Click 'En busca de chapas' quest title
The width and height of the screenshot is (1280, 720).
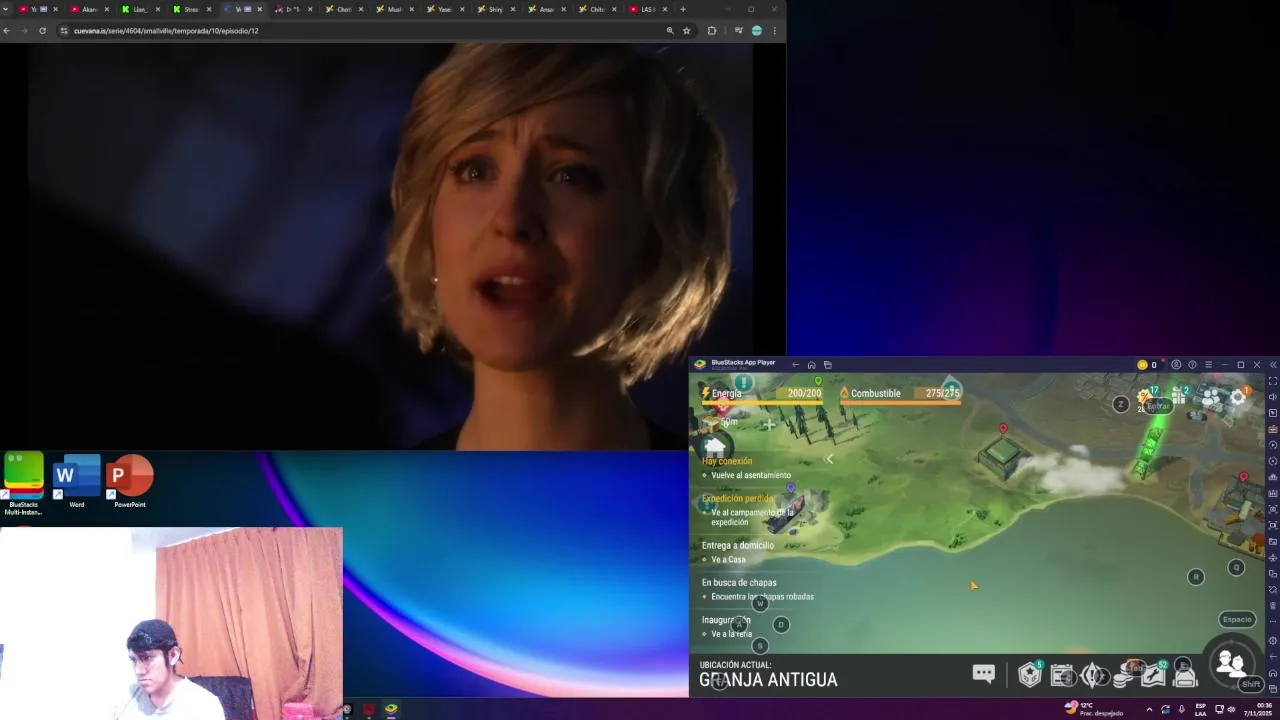point(739,582)
